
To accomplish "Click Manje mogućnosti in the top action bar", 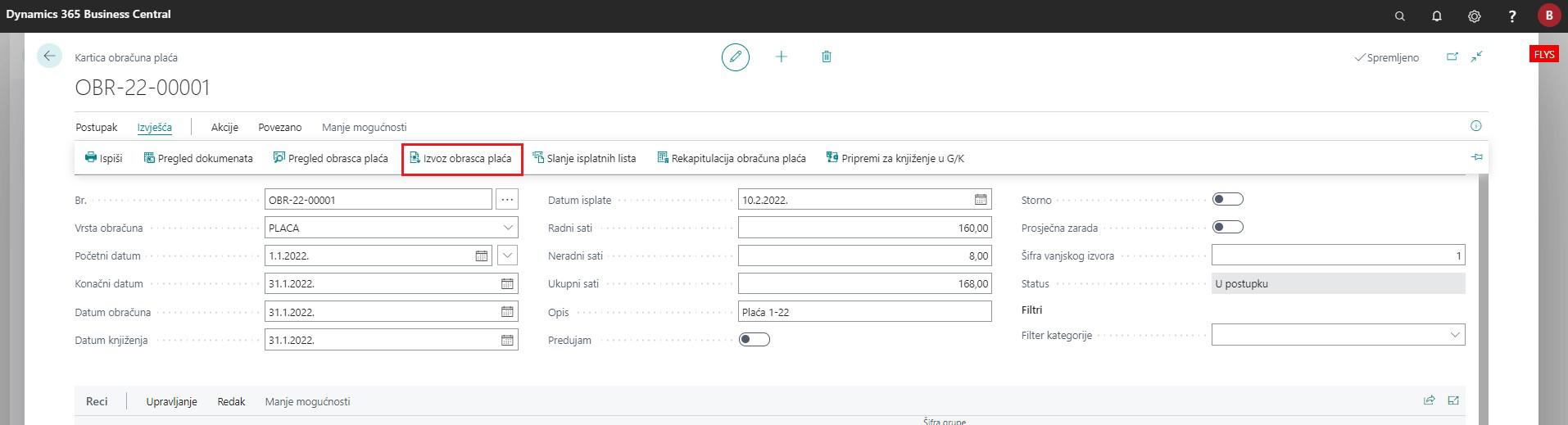I will click(x=365, y=127).
